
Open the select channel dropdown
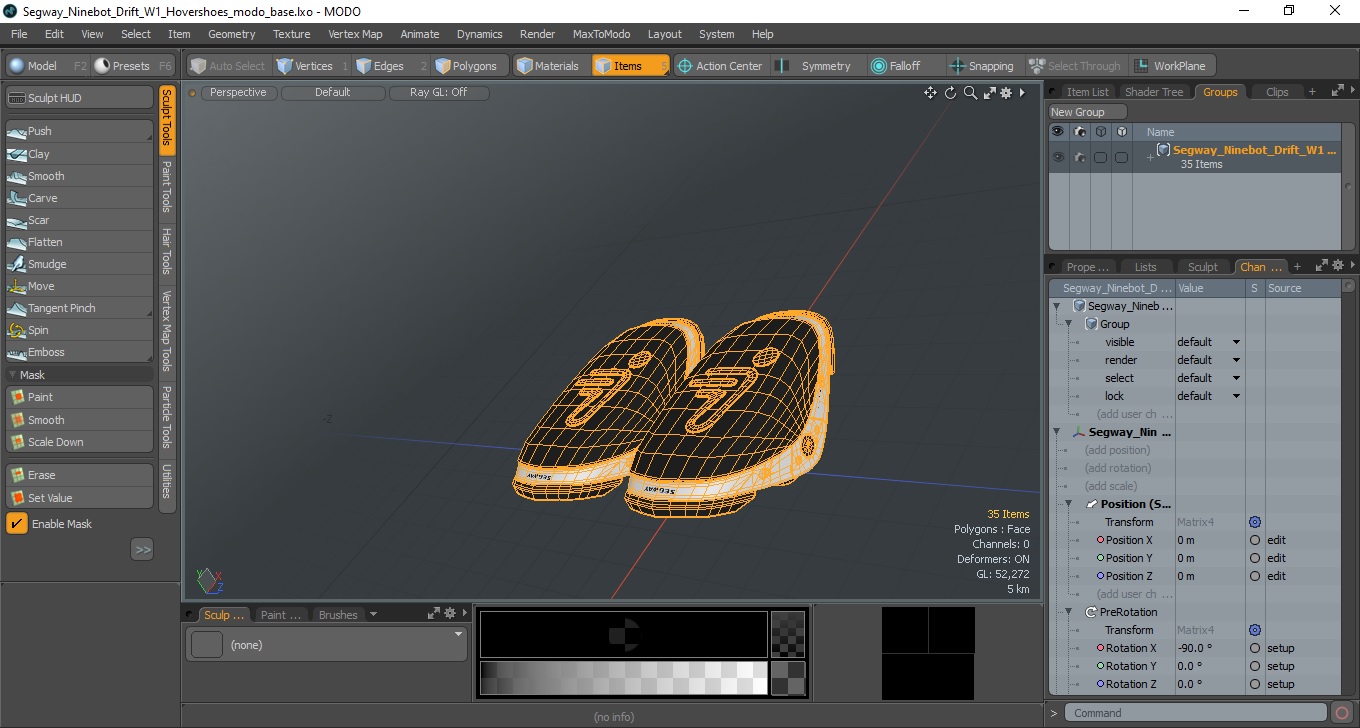pyautogui.click(x=1236, y=378)
